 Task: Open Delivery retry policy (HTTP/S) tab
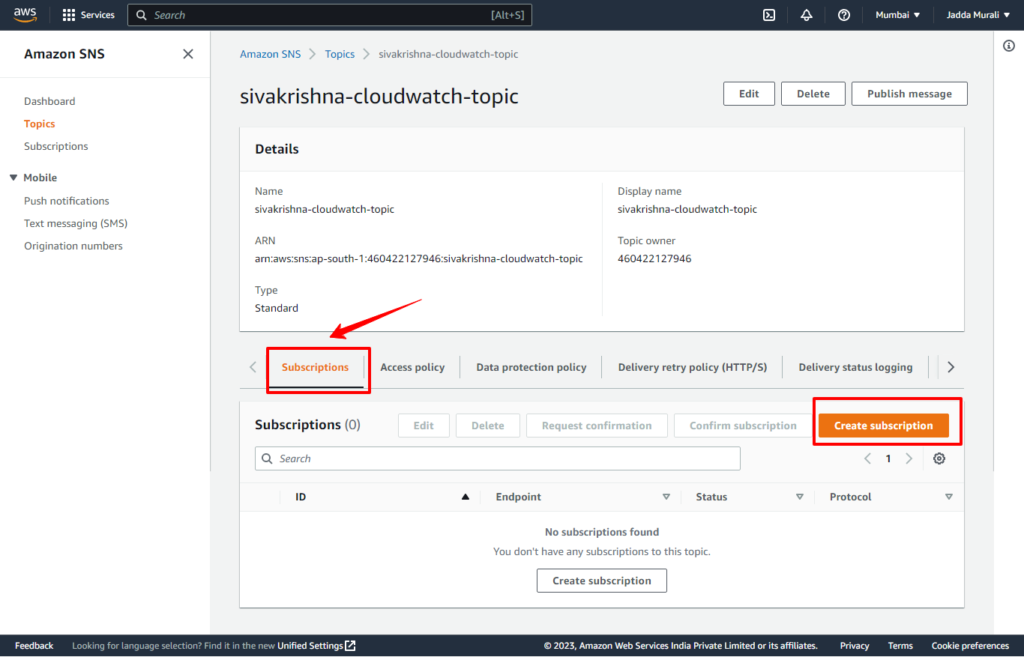pyautogui.click(x=692, y=367)
